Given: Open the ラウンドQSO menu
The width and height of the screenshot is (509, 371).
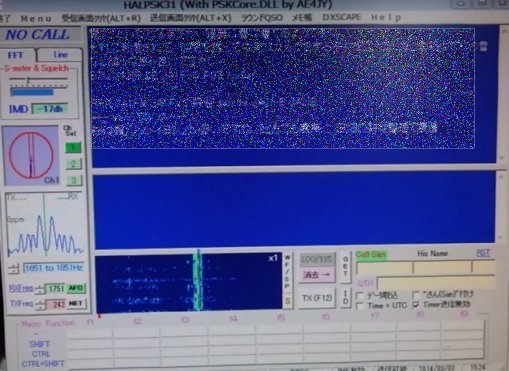Looking at the screenshot, I should point(262,18).
